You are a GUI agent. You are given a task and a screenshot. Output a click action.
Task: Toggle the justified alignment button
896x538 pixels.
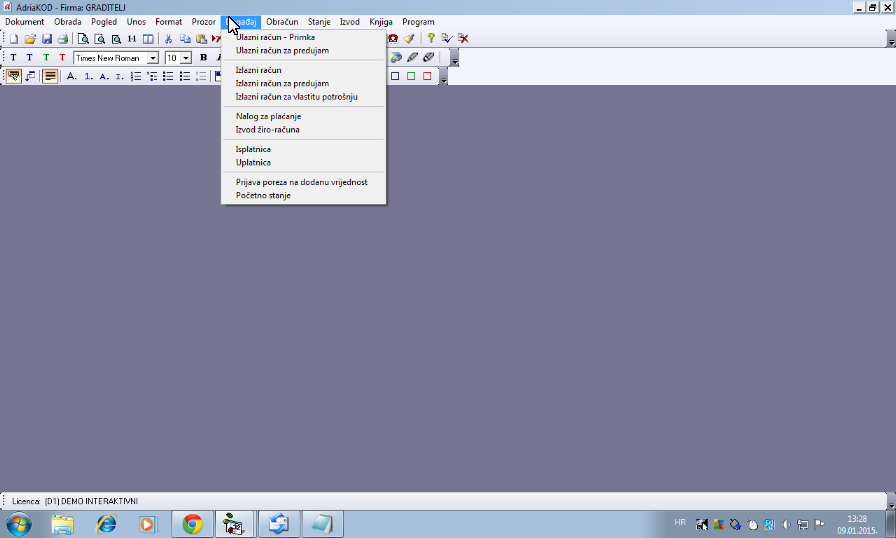tap(50, 76)
